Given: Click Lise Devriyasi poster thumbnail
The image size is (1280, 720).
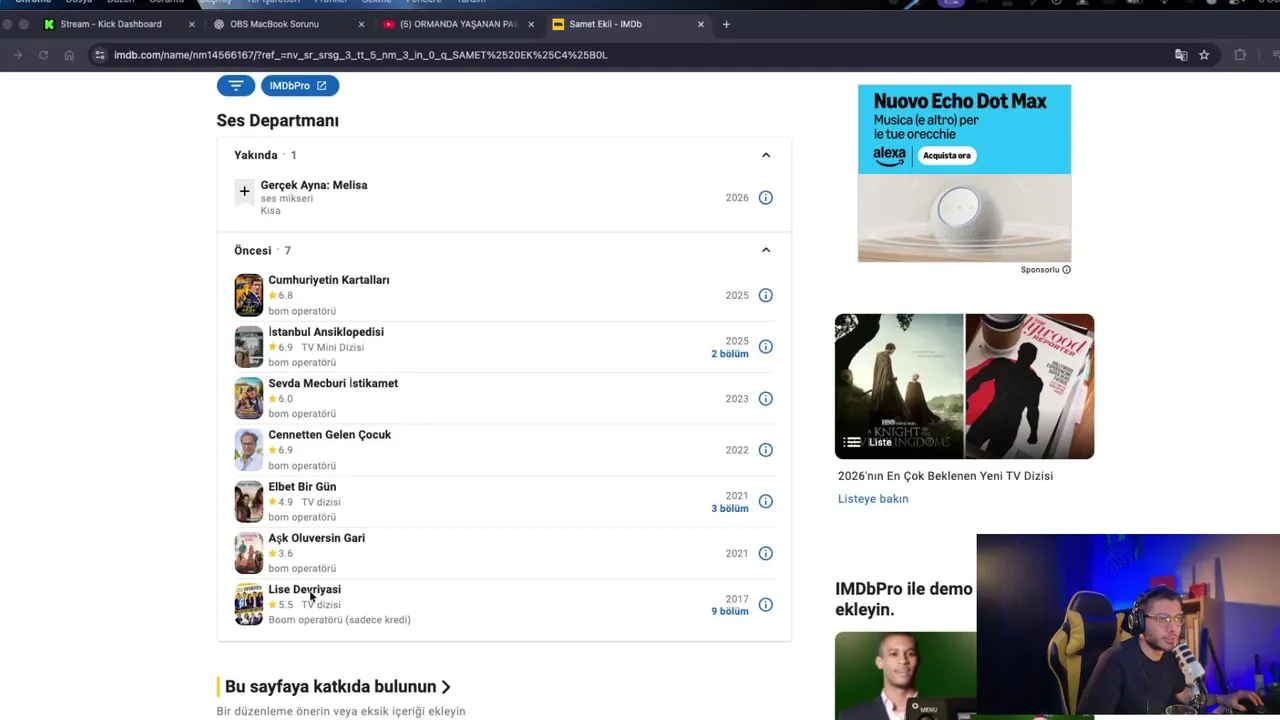Looking at the screenshot, I should point(249,605).
